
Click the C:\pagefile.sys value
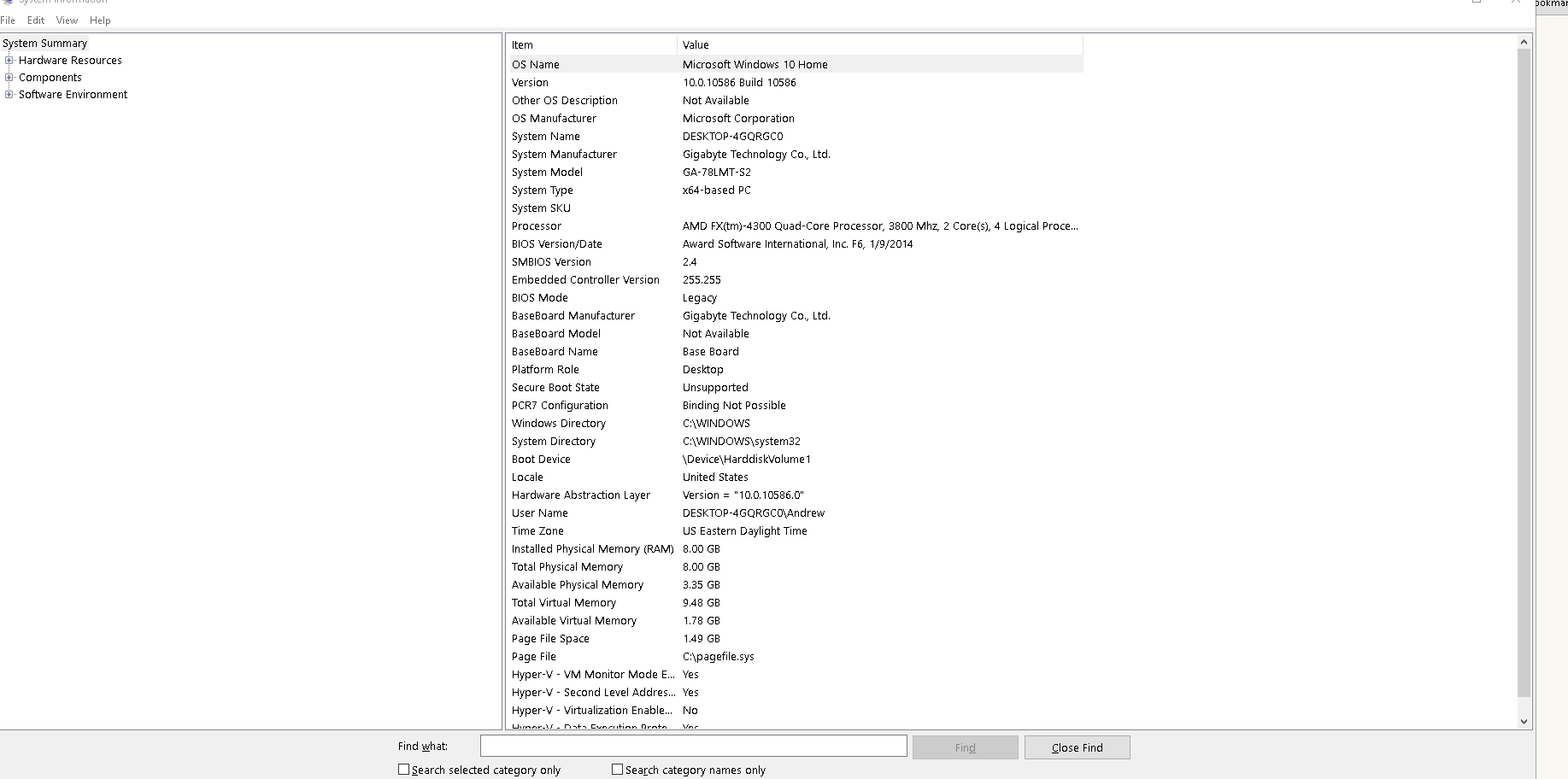pos(718,657)
